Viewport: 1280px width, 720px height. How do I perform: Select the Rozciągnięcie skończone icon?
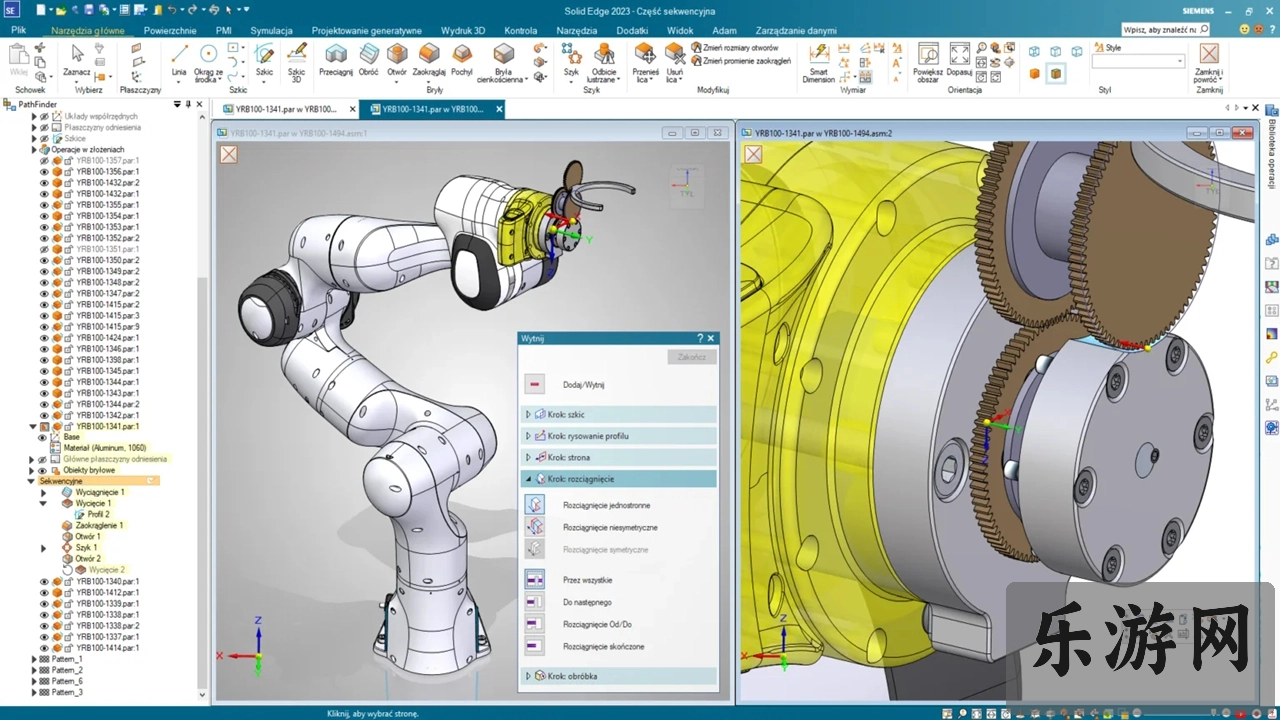[x=535, y=646]
